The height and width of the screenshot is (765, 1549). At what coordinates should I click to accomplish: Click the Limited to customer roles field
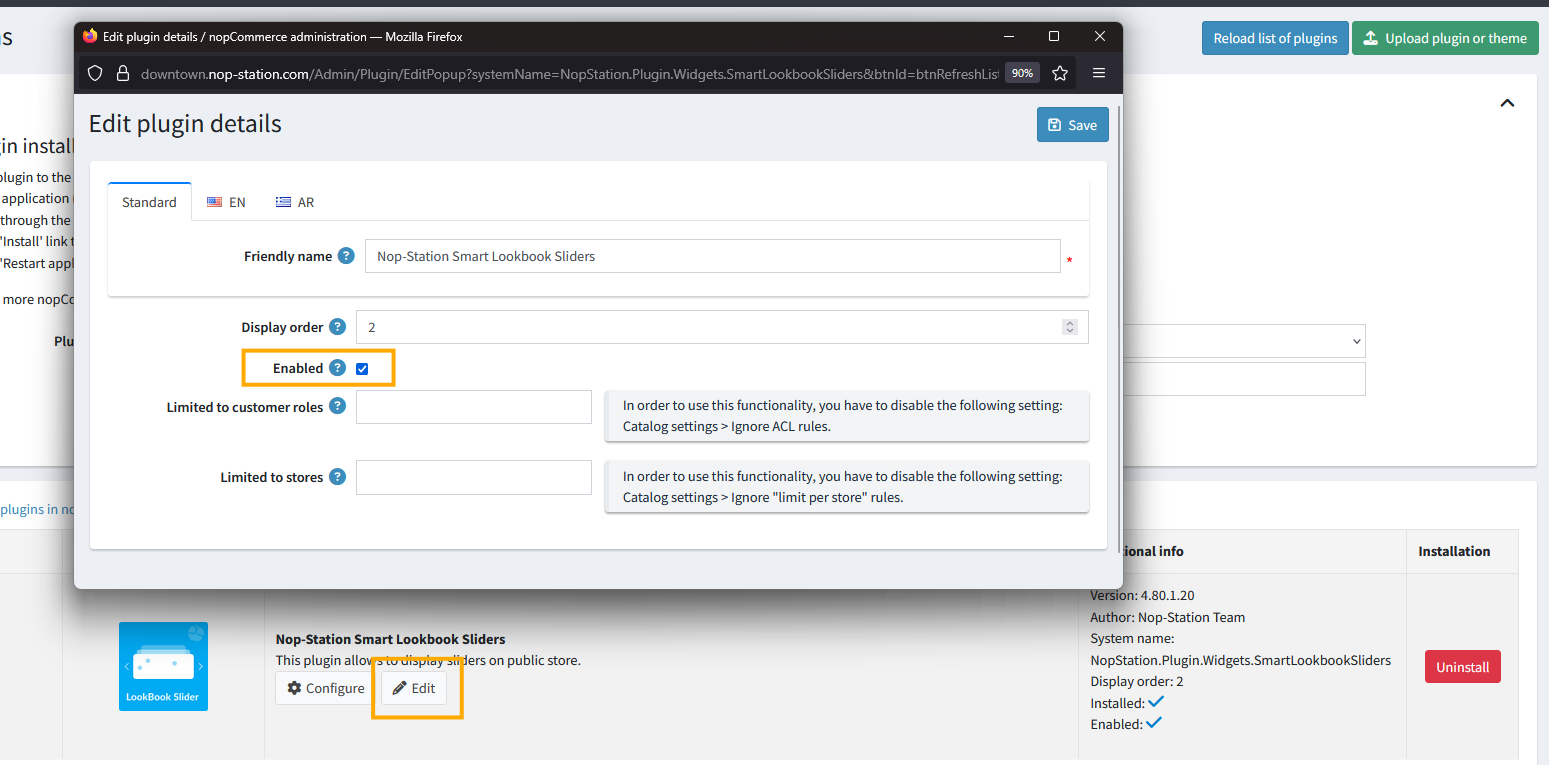click(x=474, y=407)
